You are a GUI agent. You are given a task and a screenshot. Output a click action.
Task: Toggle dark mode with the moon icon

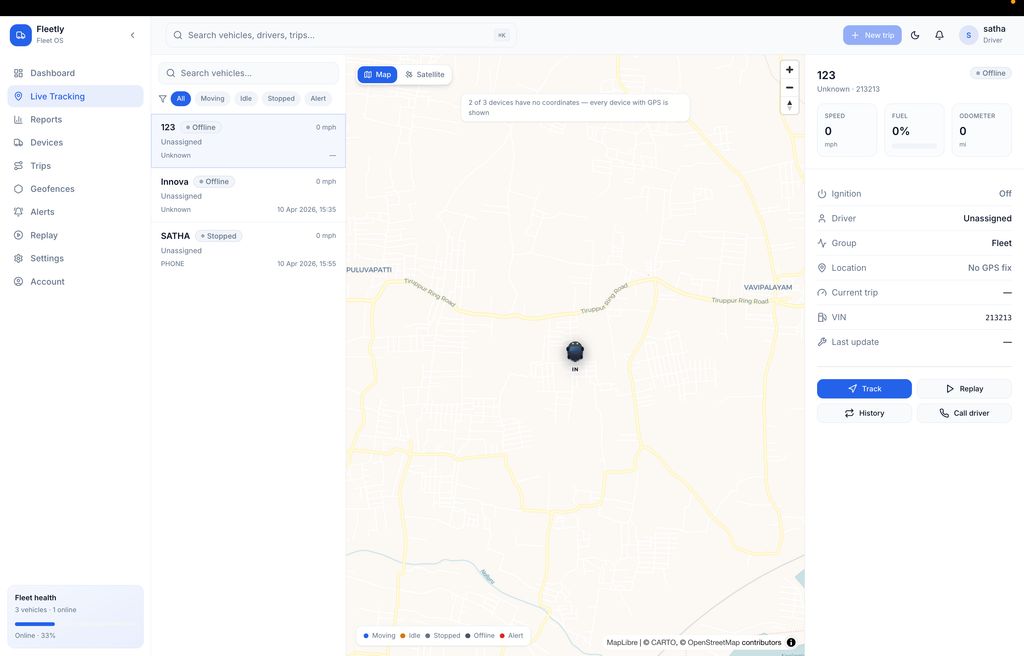tap(913, 34)
